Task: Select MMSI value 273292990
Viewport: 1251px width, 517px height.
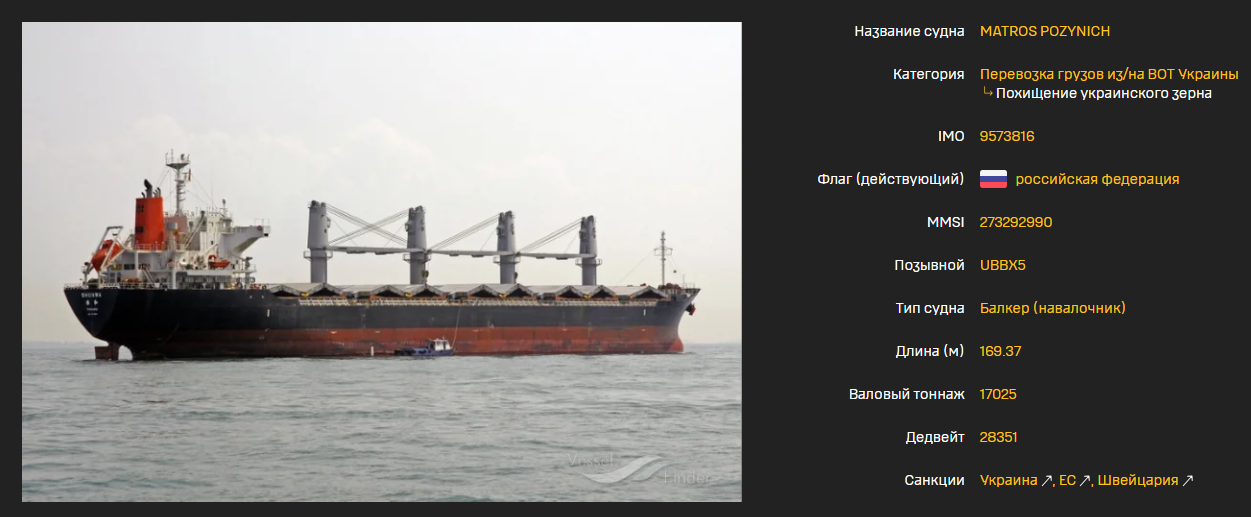Action: [x=1016, y=222]
